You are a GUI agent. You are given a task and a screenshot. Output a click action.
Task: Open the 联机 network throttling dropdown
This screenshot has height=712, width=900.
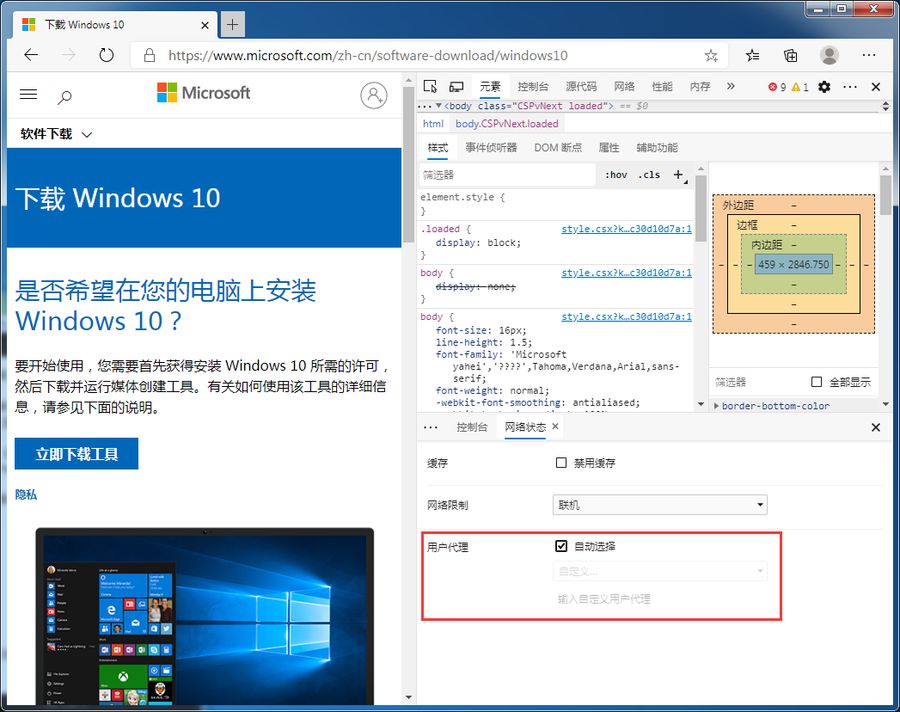tap(660, 505)
